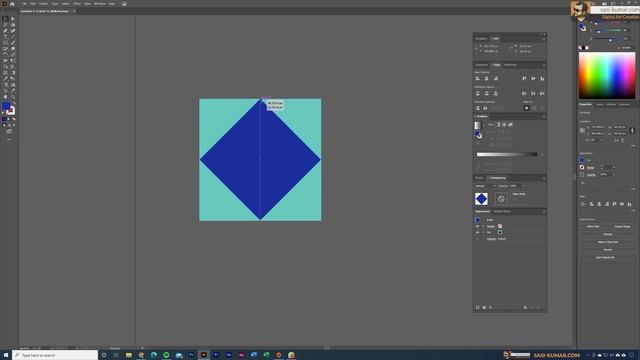Click the arrange documents icon in menu bar
The height and width of the screenshot is (360, 640).
[124, 4]
